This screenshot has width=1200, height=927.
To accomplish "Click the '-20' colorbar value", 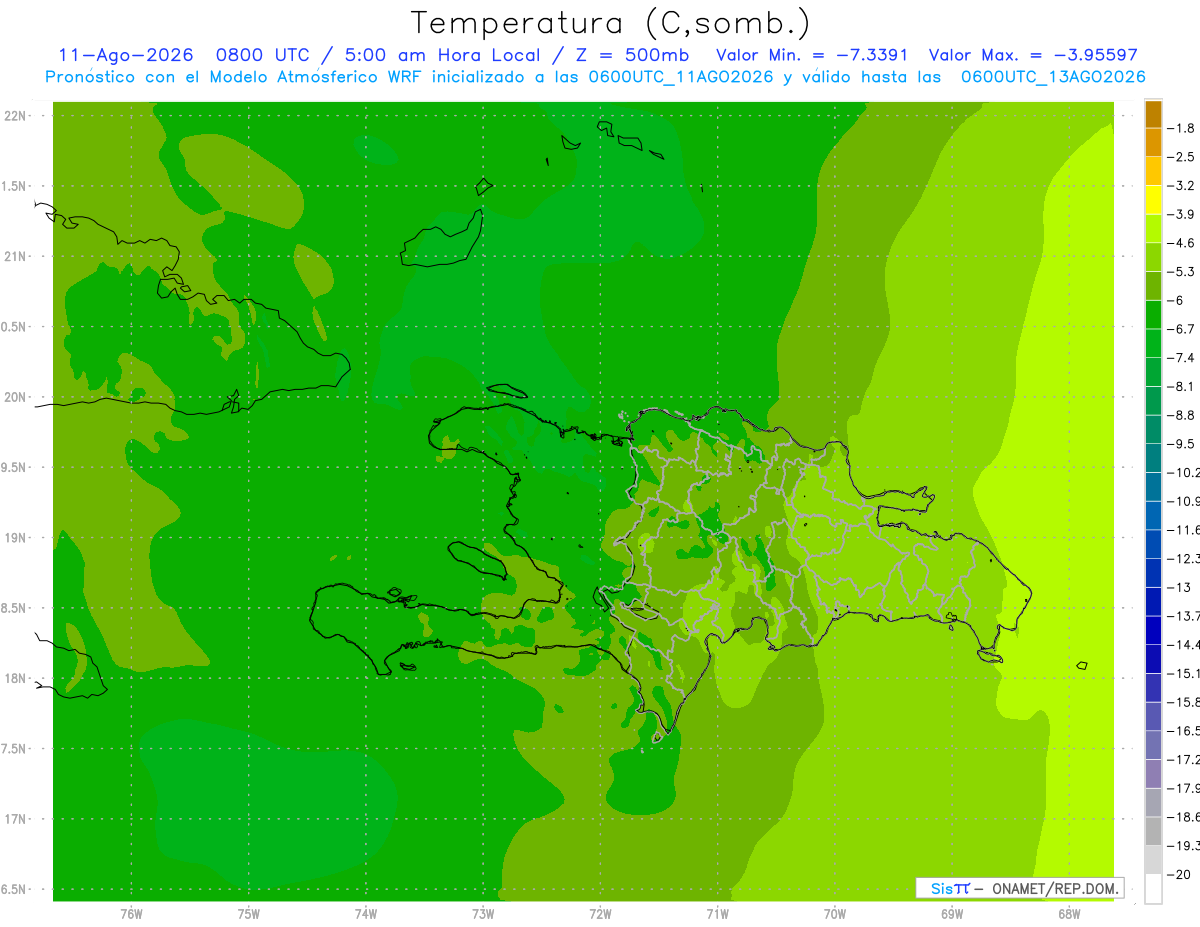I will (1179, 875).
